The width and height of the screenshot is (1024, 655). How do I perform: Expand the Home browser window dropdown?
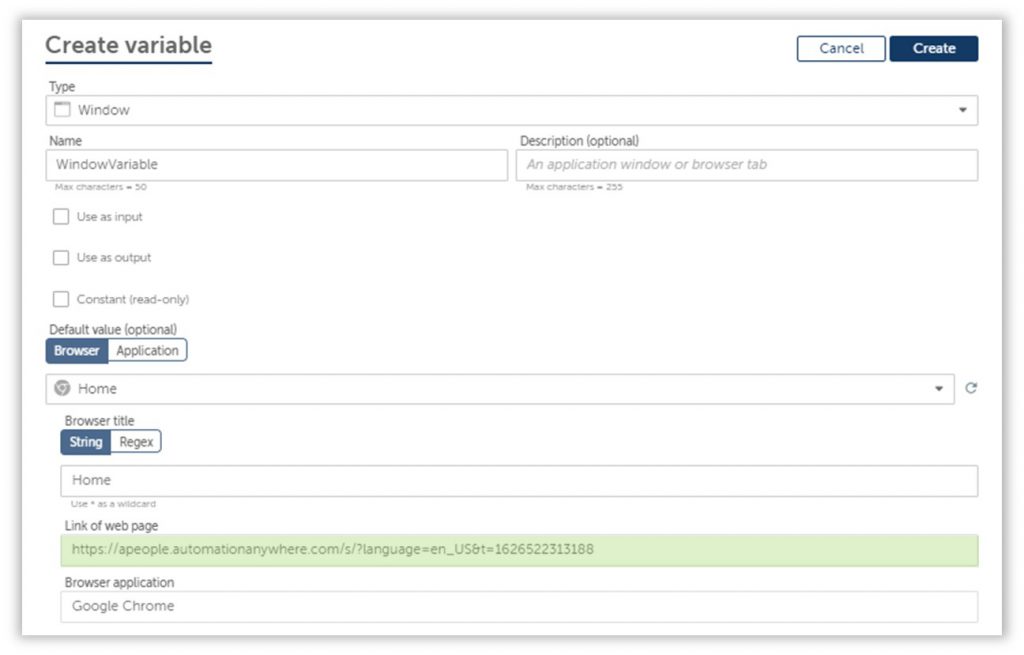(500, 389)
